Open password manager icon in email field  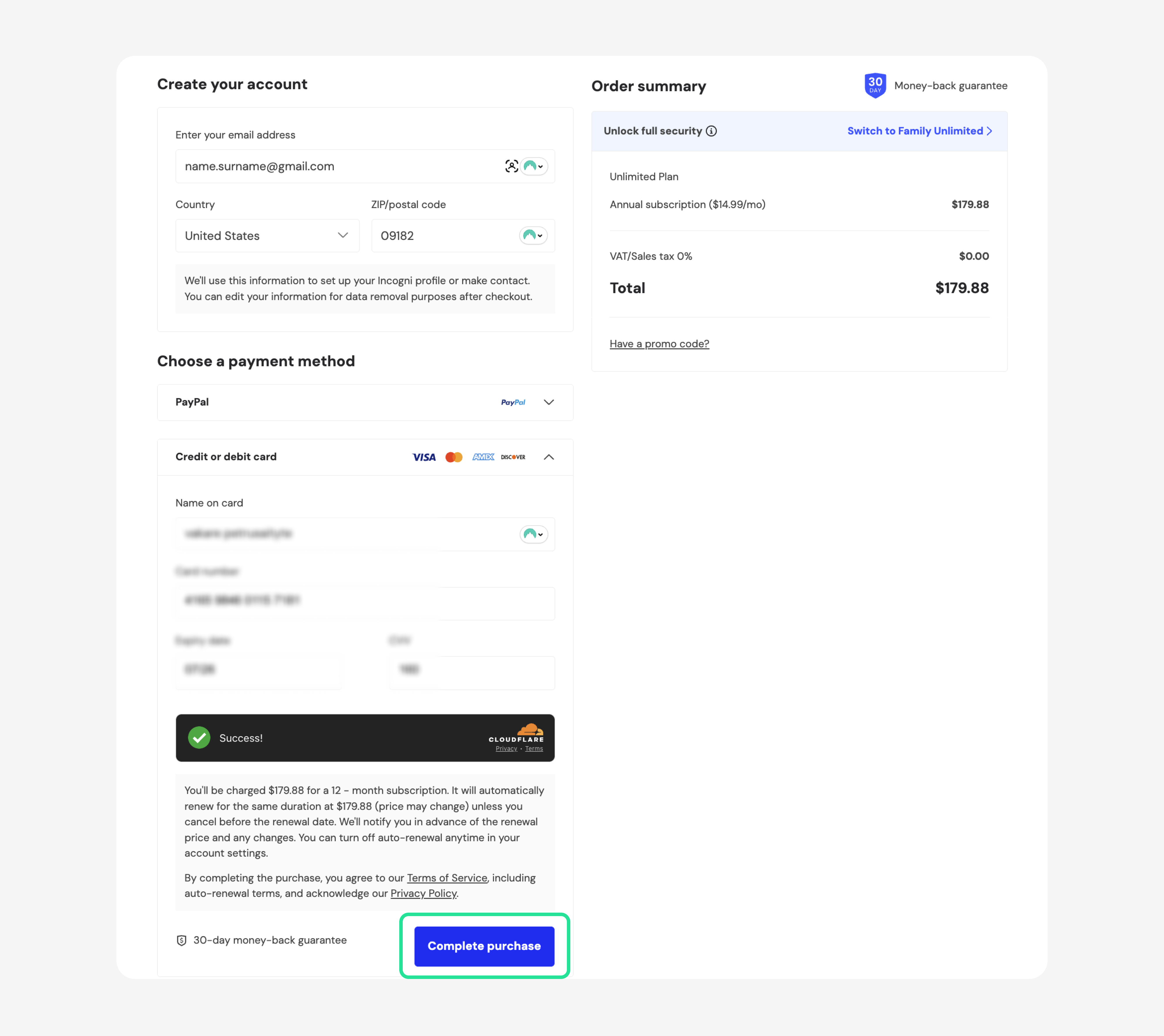534,166
